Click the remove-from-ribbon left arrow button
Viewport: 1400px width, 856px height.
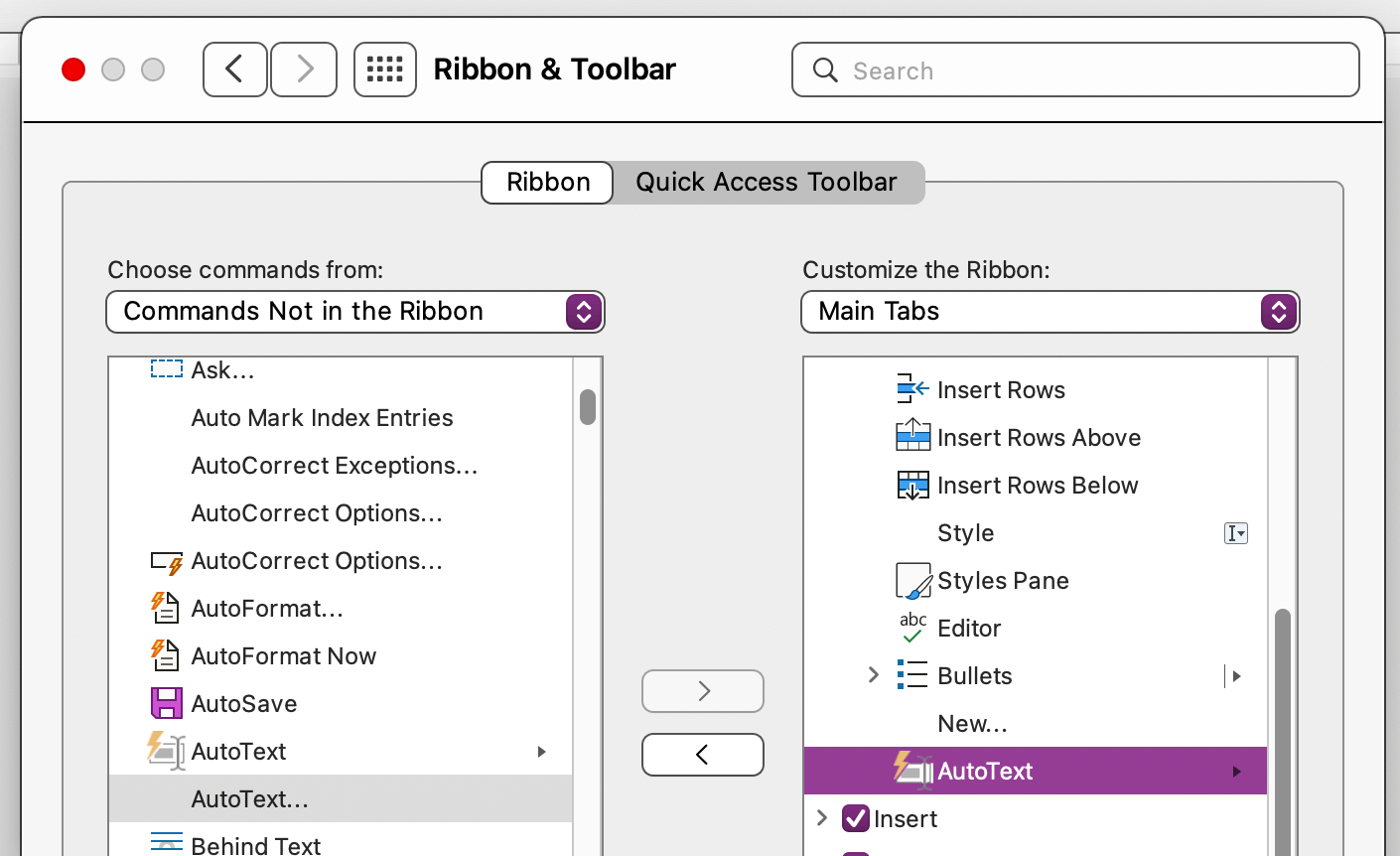tap(703, 755)
